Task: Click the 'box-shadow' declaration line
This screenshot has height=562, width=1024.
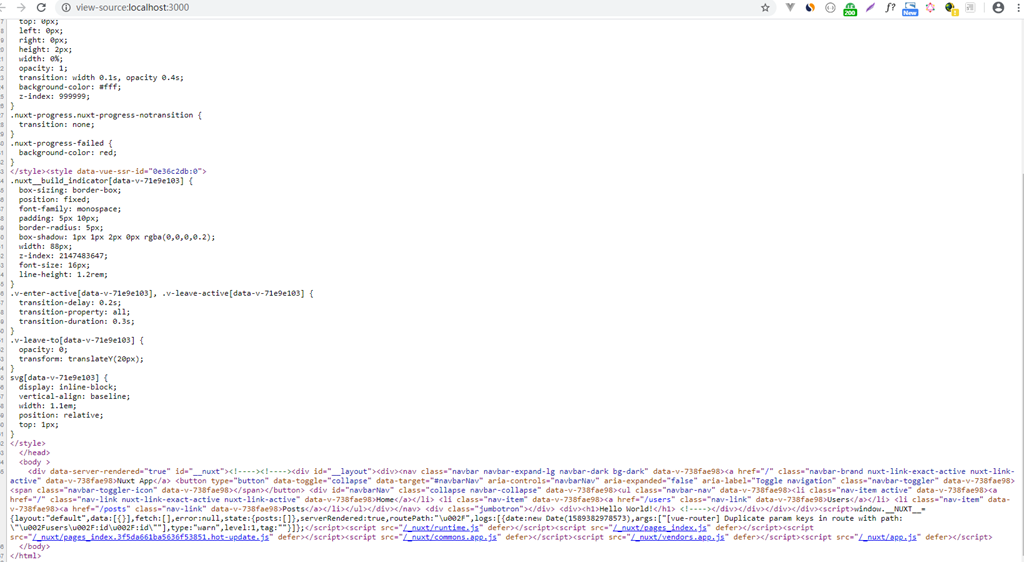Action: point(117,237)
